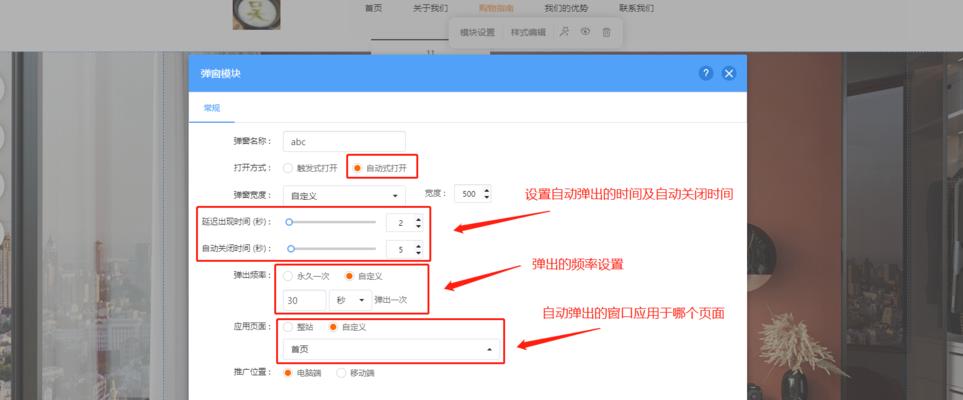963x400 pixels.
Task: Go to 首页 in the site navigation
Action: [373, 9]
